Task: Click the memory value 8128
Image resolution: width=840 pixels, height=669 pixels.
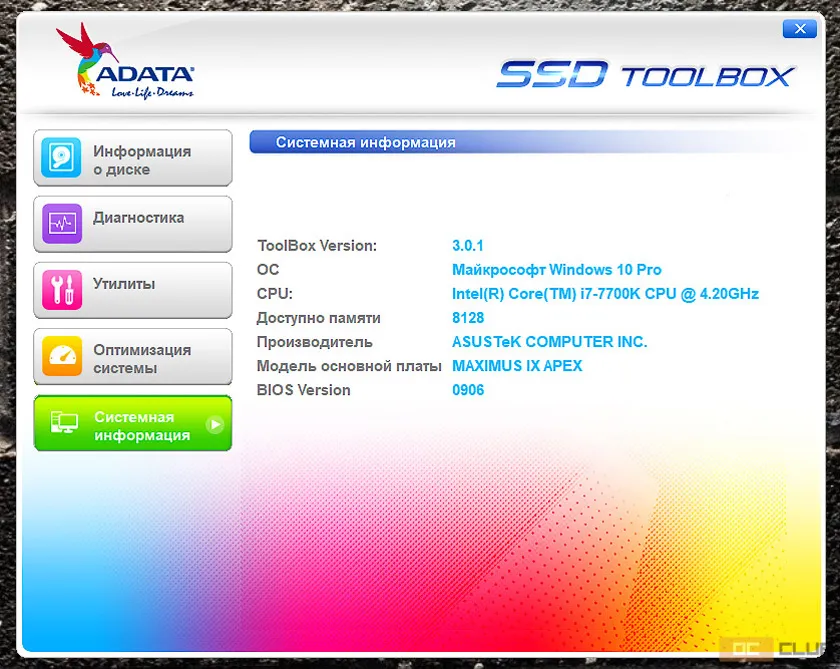Action: click(x=468, y=318)
